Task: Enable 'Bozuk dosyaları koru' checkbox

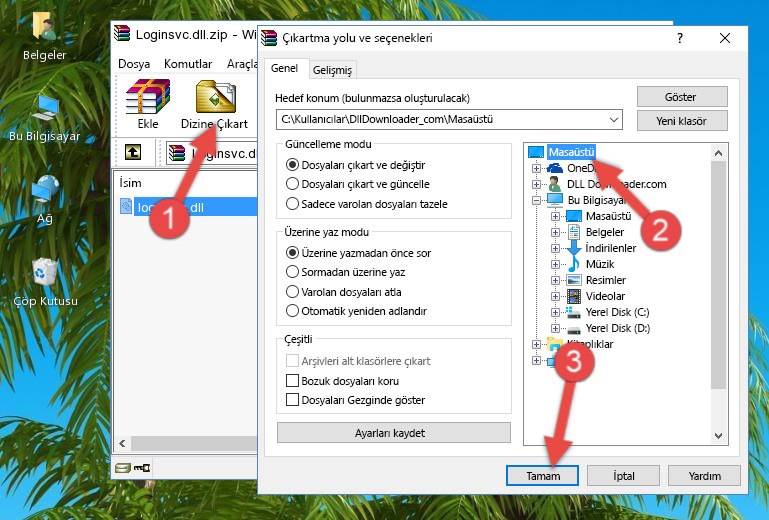Action: coord(293,381)
